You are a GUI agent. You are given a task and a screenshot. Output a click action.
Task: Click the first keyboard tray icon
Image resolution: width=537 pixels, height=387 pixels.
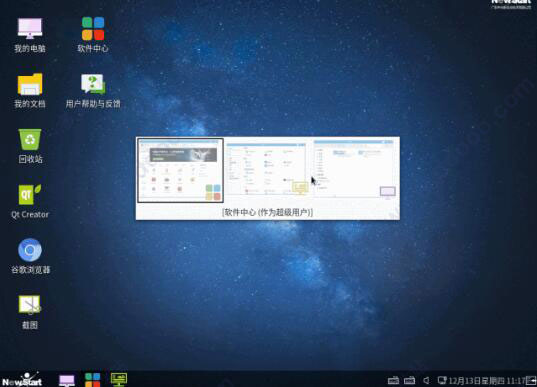(393, 380)
